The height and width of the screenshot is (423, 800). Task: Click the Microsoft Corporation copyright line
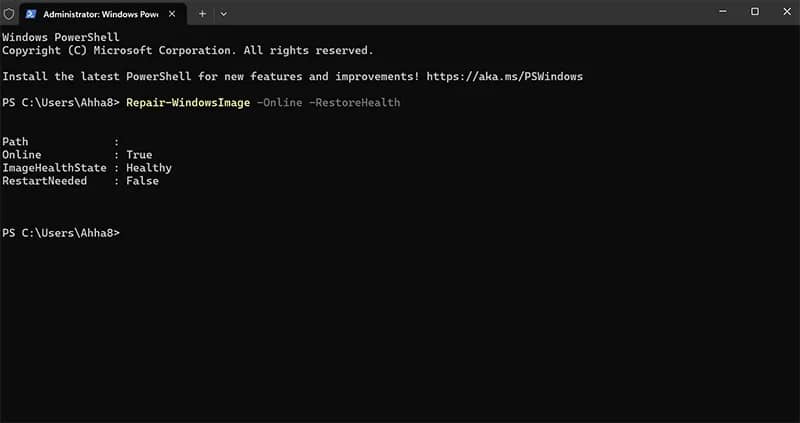tap(187, 50)
